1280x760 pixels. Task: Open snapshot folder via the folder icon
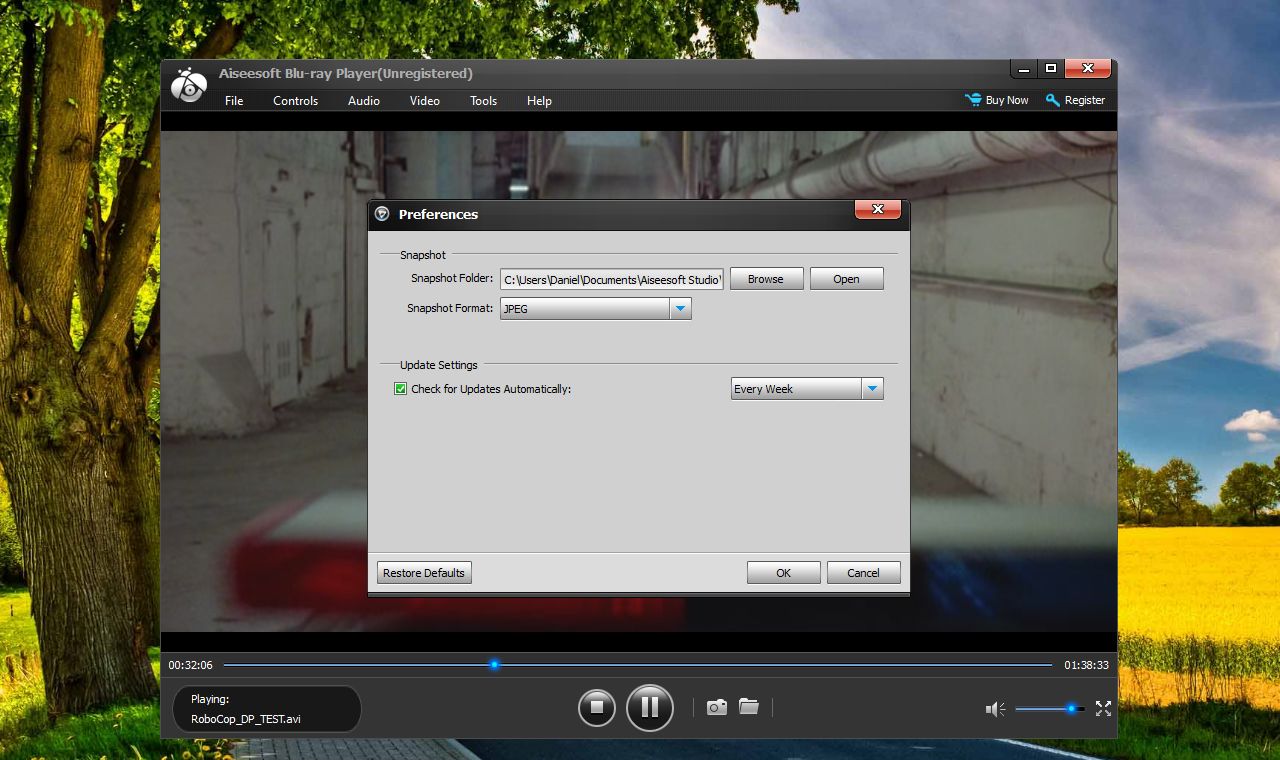pos(749,706)
